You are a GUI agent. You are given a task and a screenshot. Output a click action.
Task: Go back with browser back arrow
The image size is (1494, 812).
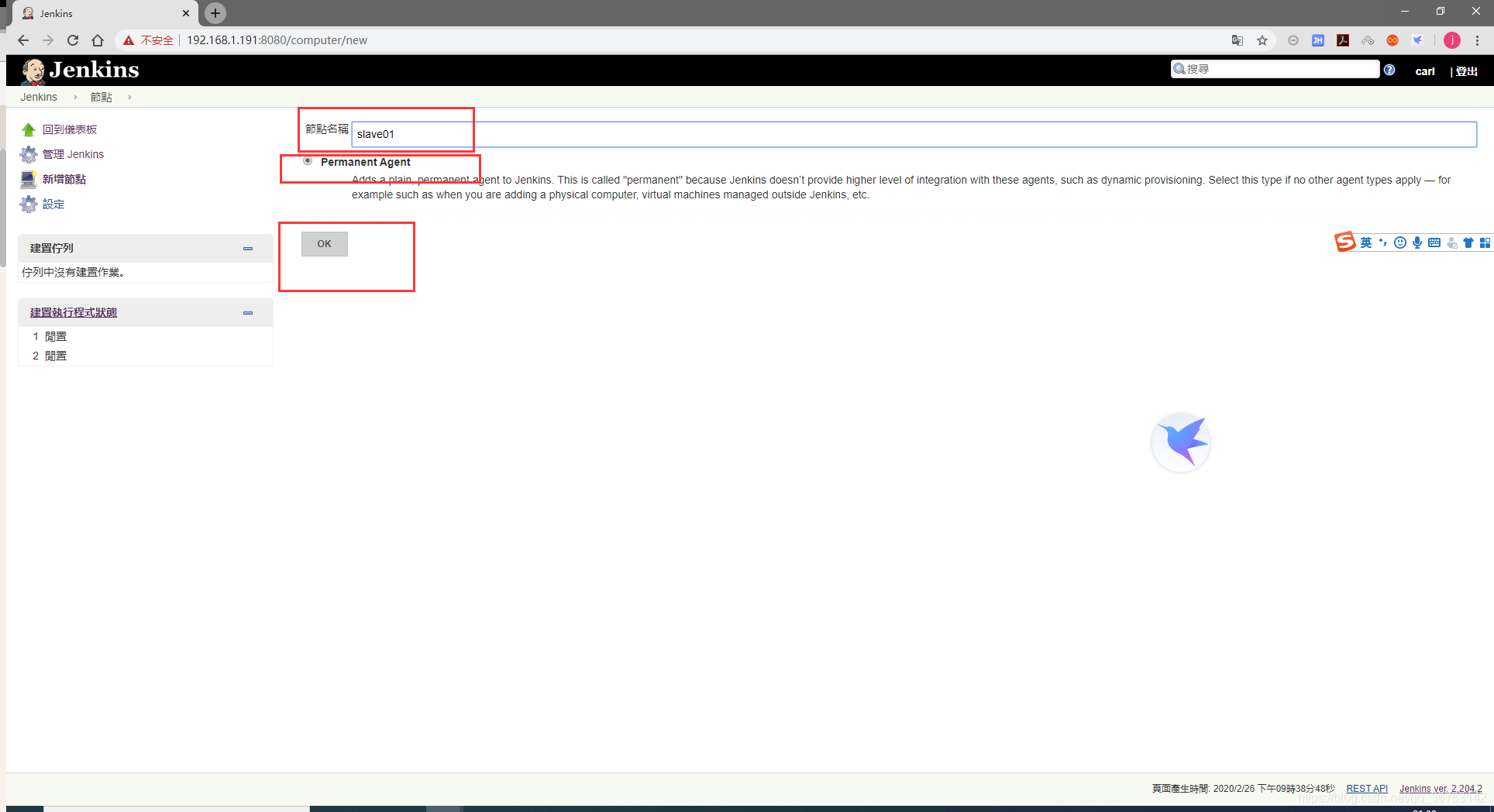point(22,40)
